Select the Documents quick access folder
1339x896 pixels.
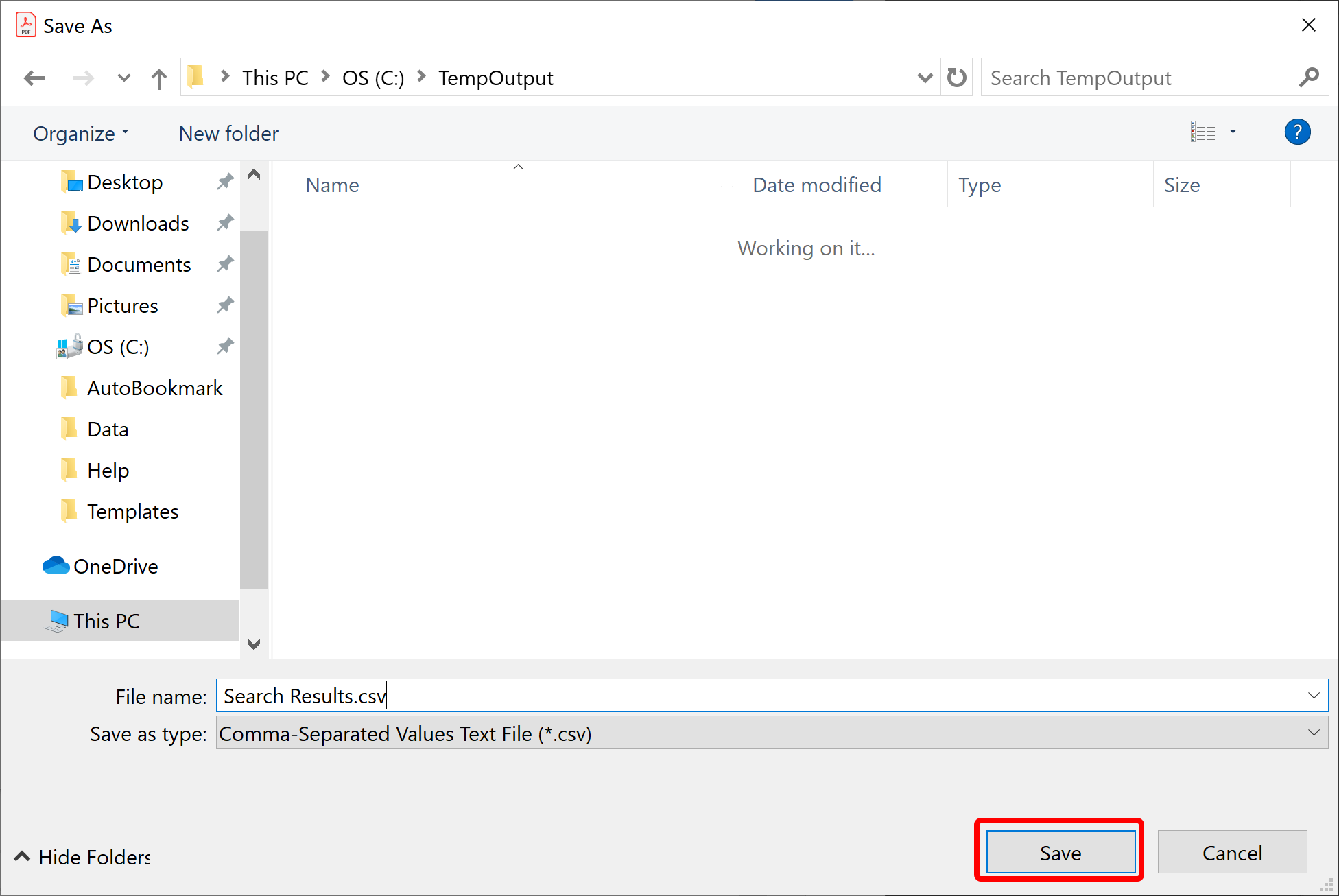coord(140,265)
